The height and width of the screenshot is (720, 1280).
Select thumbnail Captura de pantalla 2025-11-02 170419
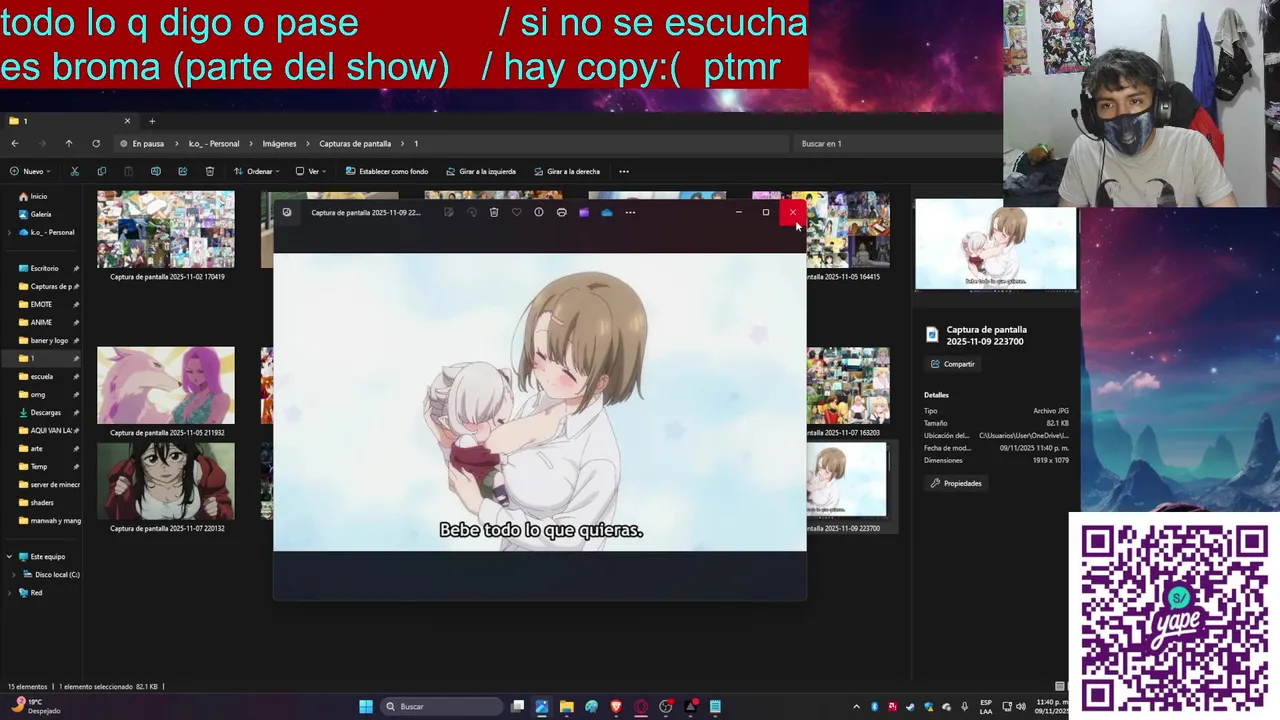tap(166, 236)
